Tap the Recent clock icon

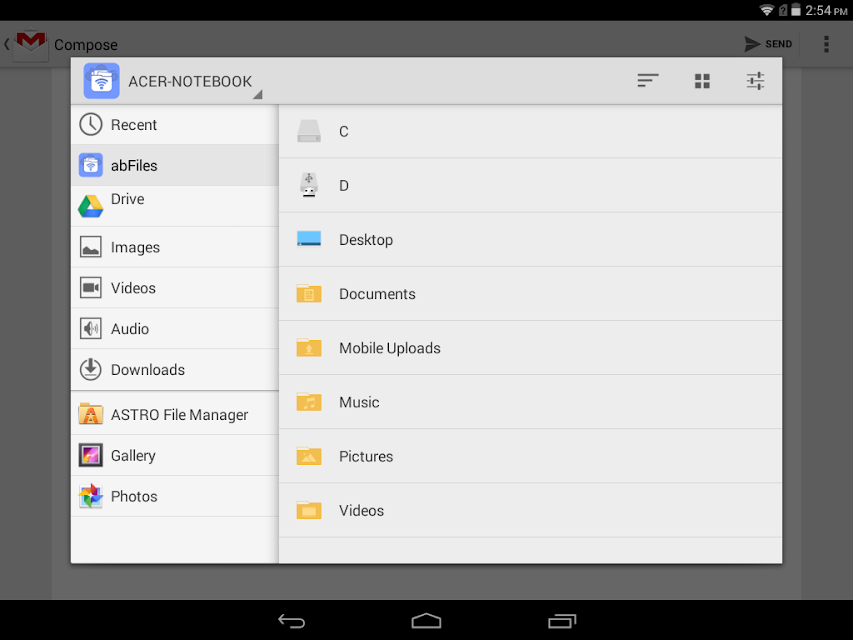click(x=90, y=125)
